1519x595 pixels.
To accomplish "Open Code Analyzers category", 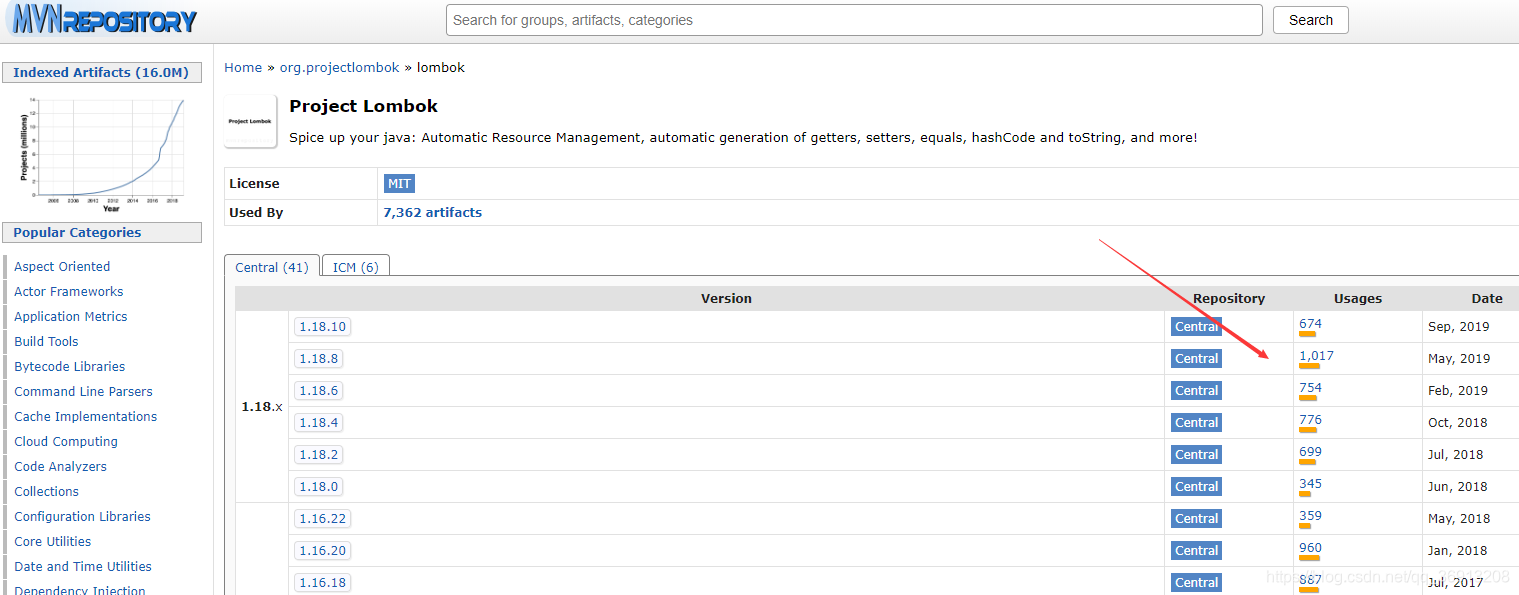I will (x=60, y=466).
